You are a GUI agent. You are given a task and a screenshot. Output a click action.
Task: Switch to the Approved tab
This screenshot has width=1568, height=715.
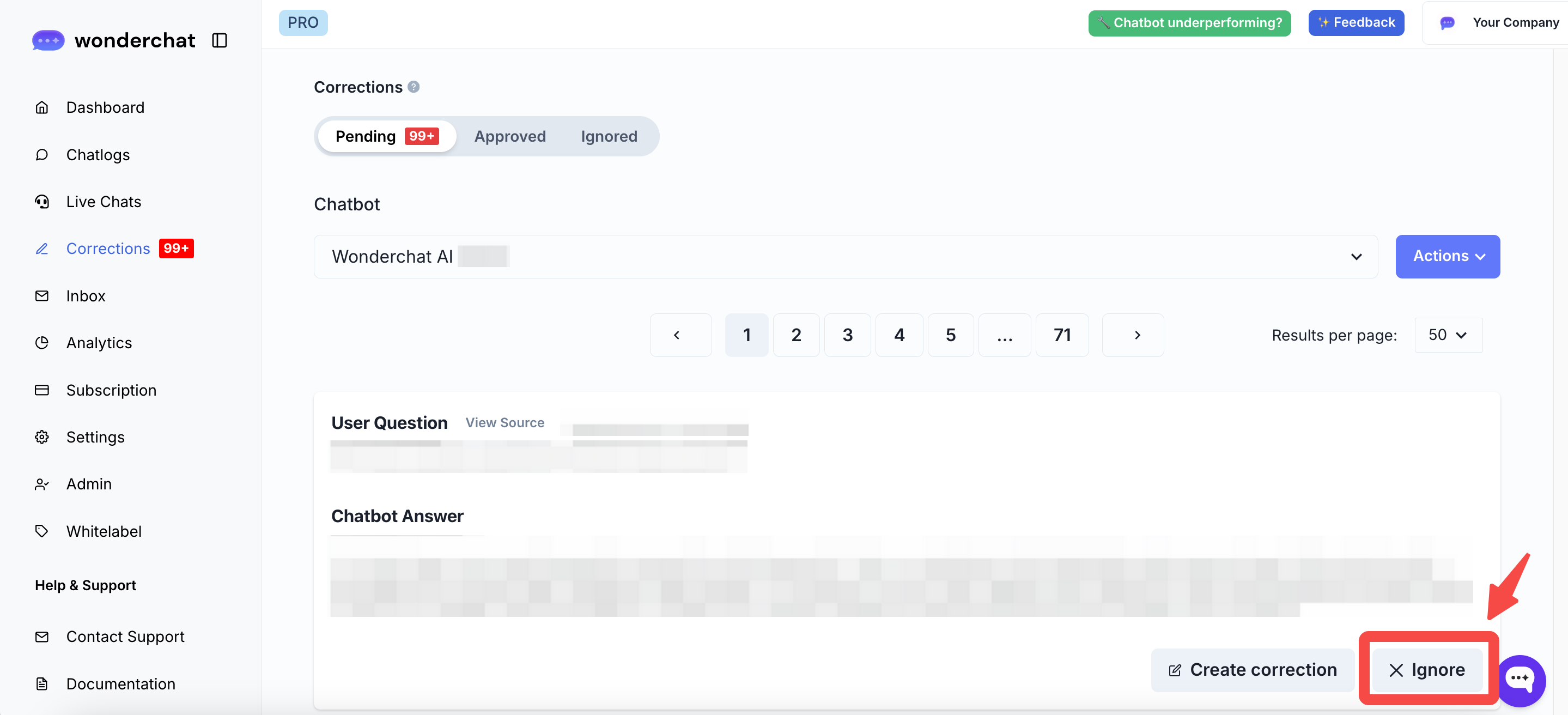click(x=509, y=136)
